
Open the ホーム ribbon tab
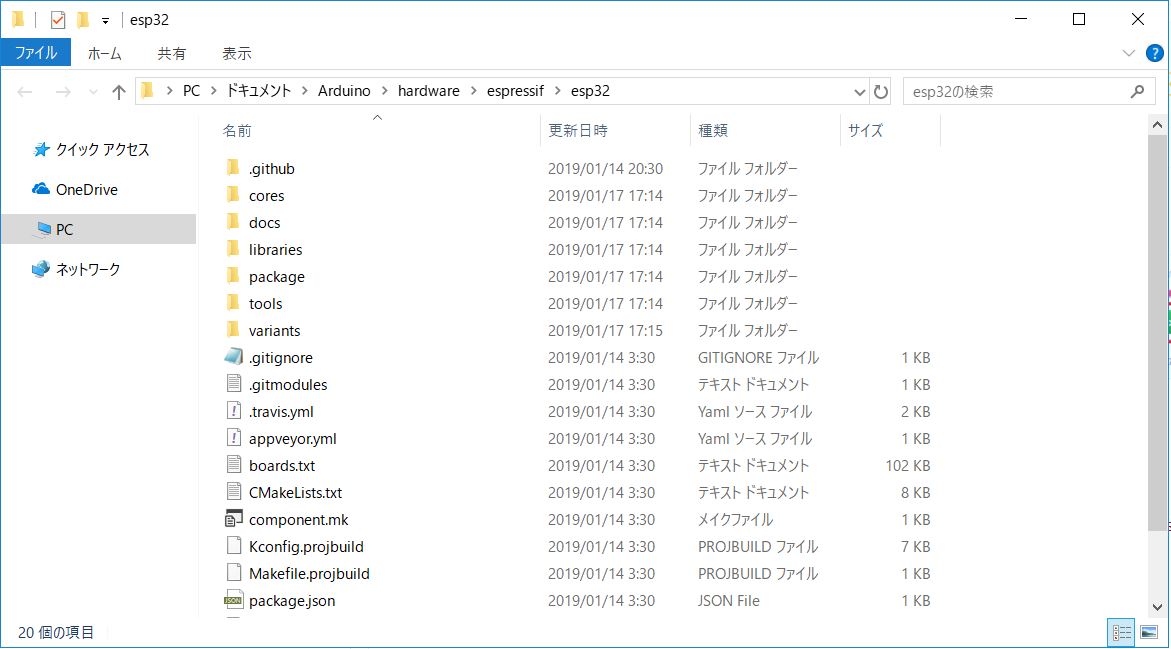(x=105, y=53)
